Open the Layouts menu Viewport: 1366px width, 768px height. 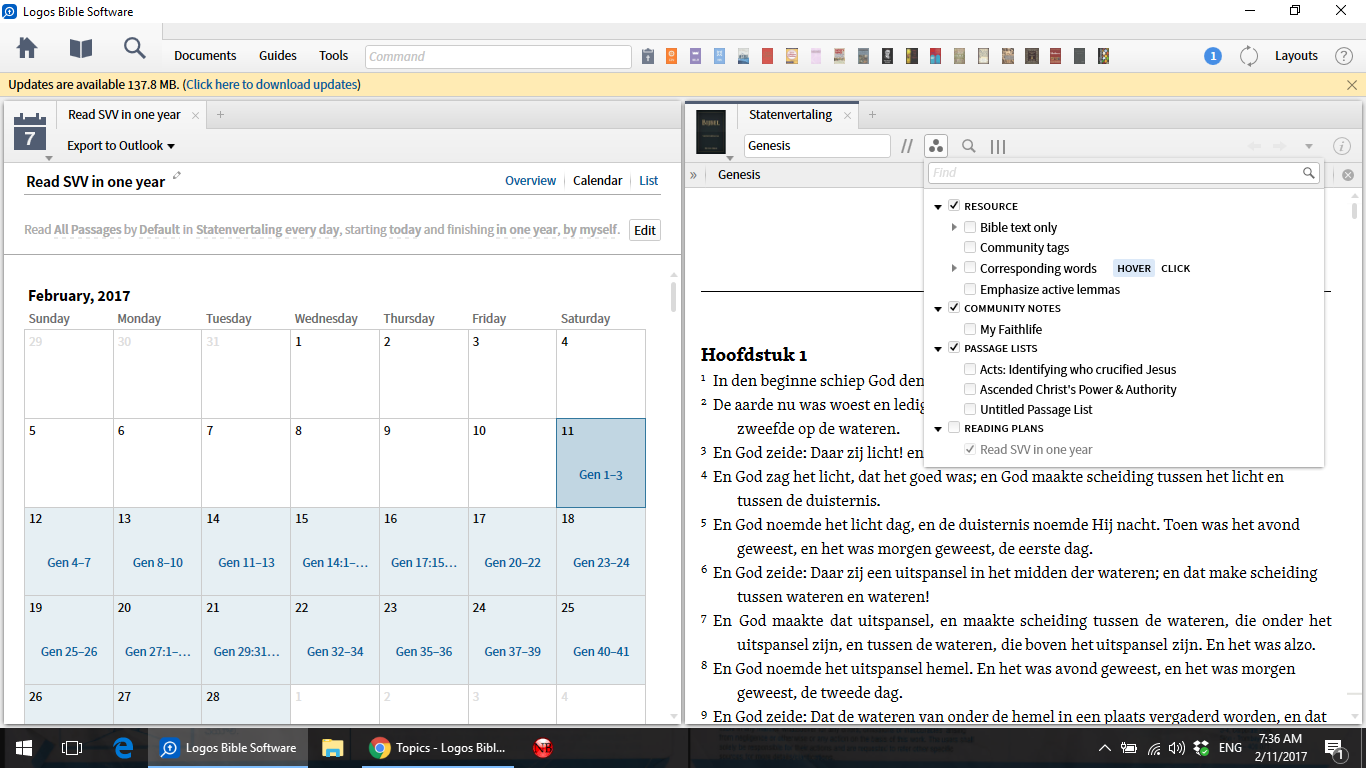pyautogui.click(x=1296, y=56)
